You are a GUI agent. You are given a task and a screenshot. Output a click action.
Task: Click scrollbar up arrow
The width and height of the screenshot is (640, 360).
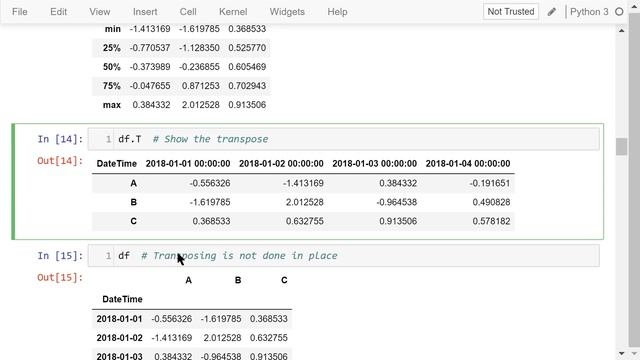621,31
